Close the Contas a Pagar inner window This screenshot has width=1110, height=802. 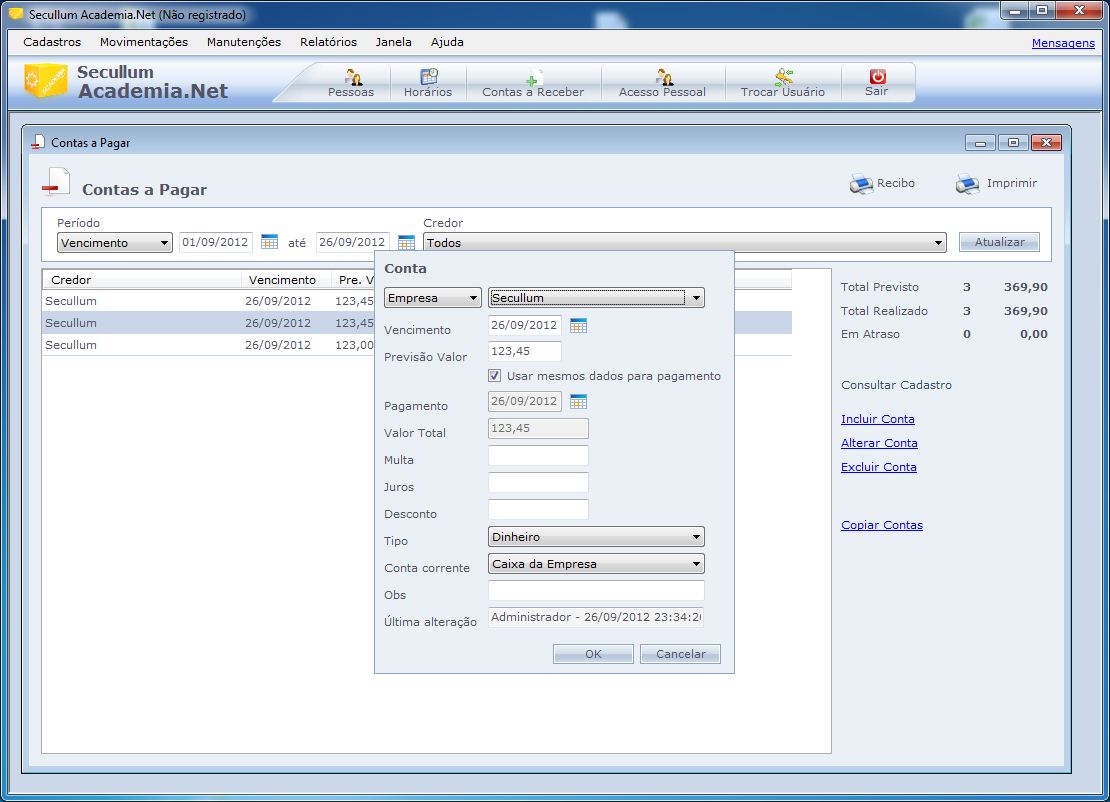[1046, 143]
